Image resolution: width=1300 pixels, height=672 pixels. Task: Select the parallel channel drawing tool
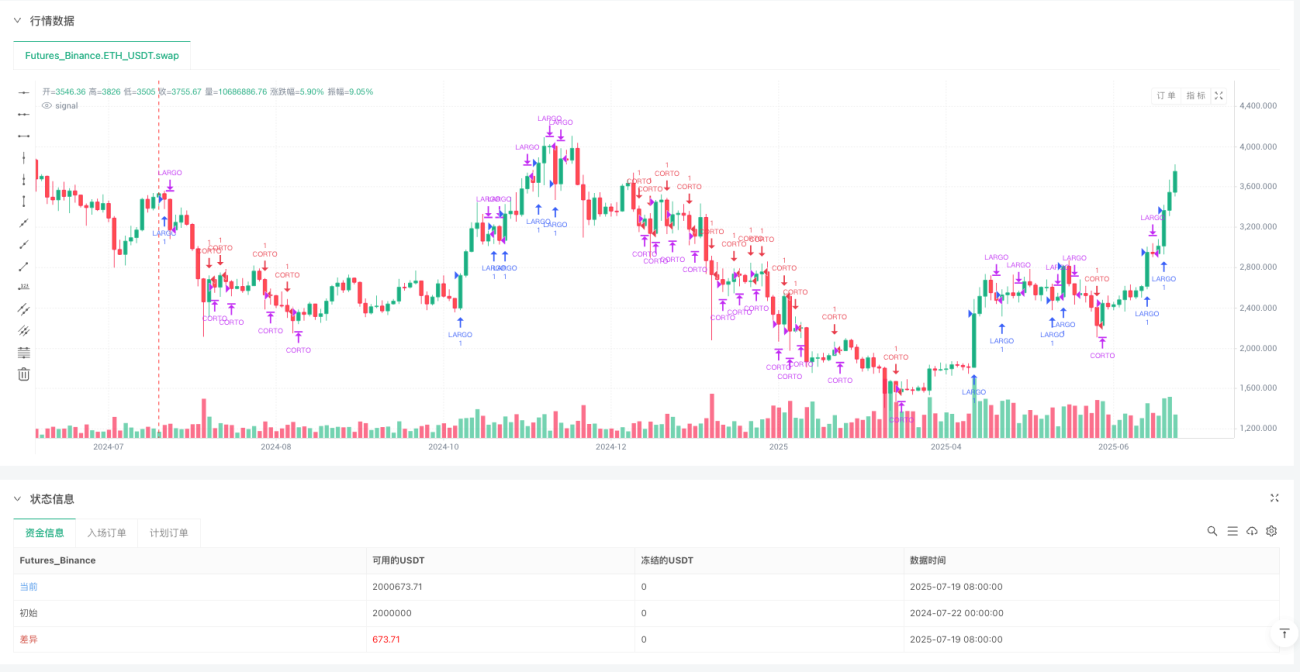click(x=24, y=309)
